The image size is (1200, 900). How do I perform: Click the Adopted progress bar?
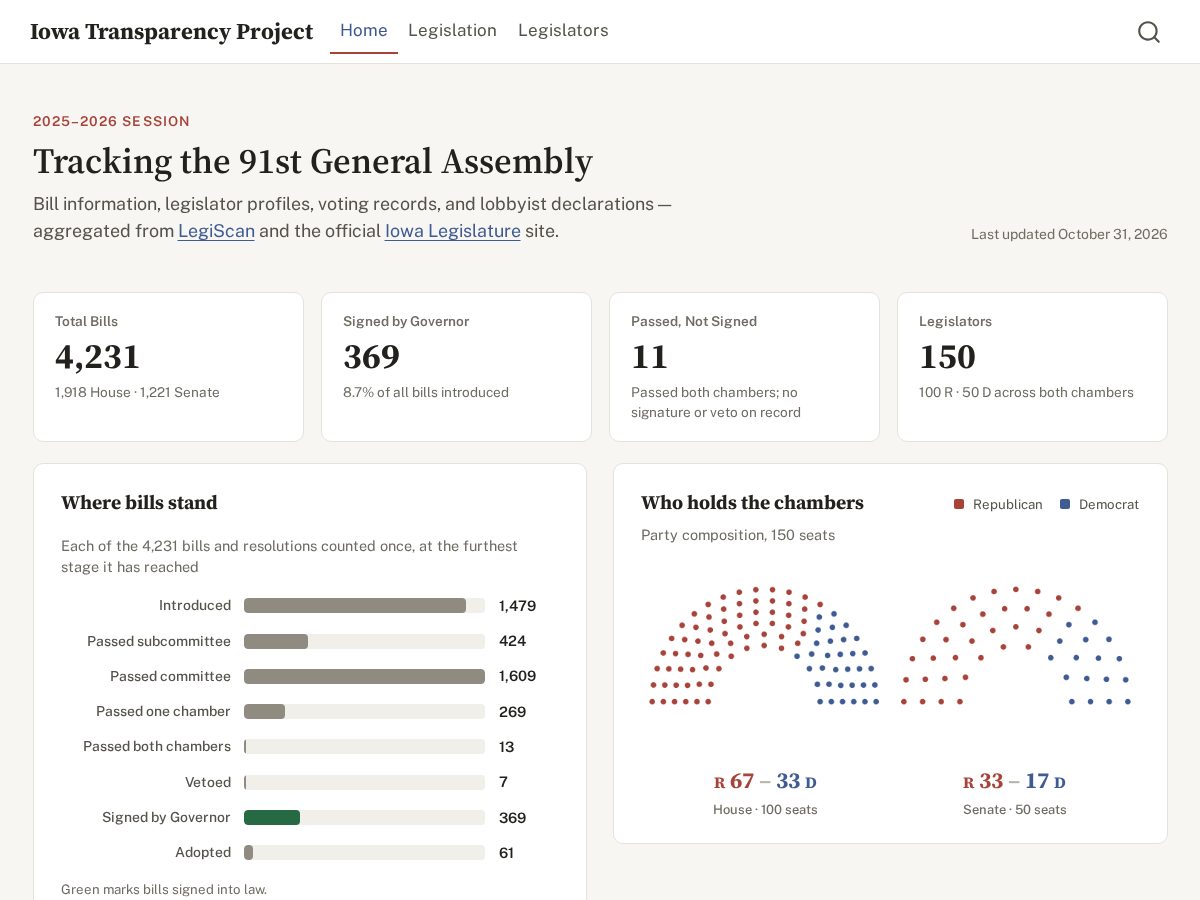364,853
